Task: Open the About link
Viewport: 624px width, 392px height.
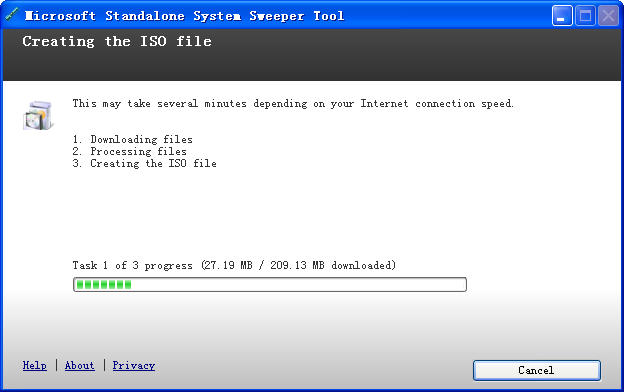Action: (x=80, y=365)
